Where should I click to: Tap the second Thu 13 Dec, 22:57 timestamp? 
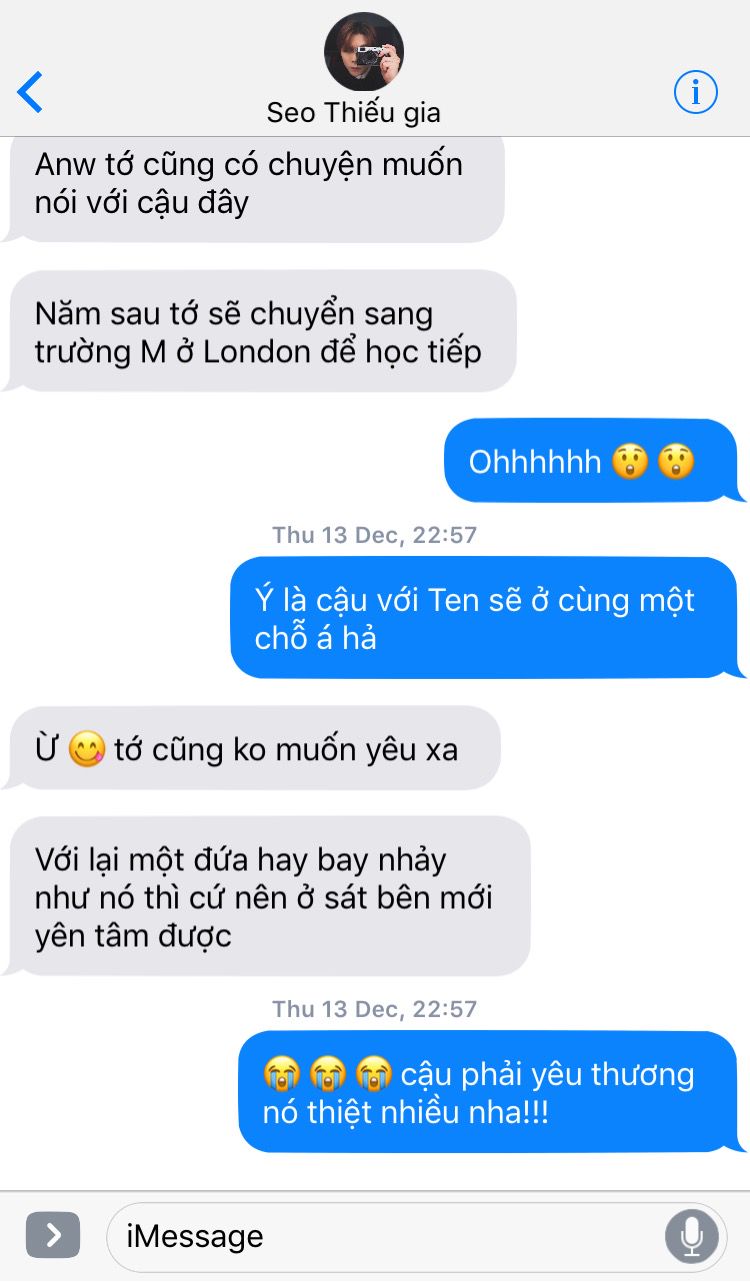click(x=375, y=1009)
